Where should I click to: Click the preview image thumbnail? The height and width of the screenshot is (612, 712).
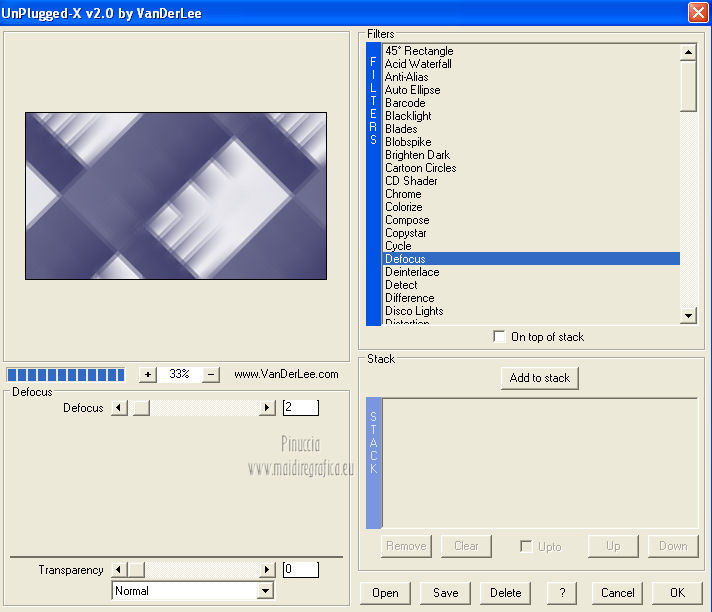tap(176, 196)
